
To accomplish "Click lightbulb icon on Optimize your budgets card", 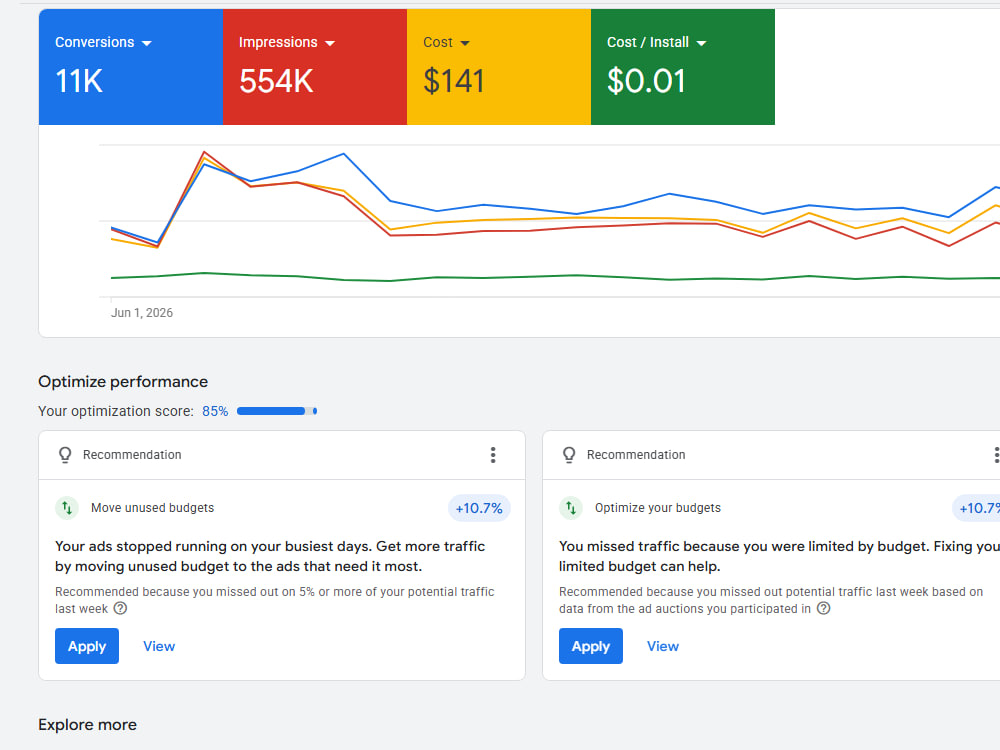I will click(x=569, y=455).
